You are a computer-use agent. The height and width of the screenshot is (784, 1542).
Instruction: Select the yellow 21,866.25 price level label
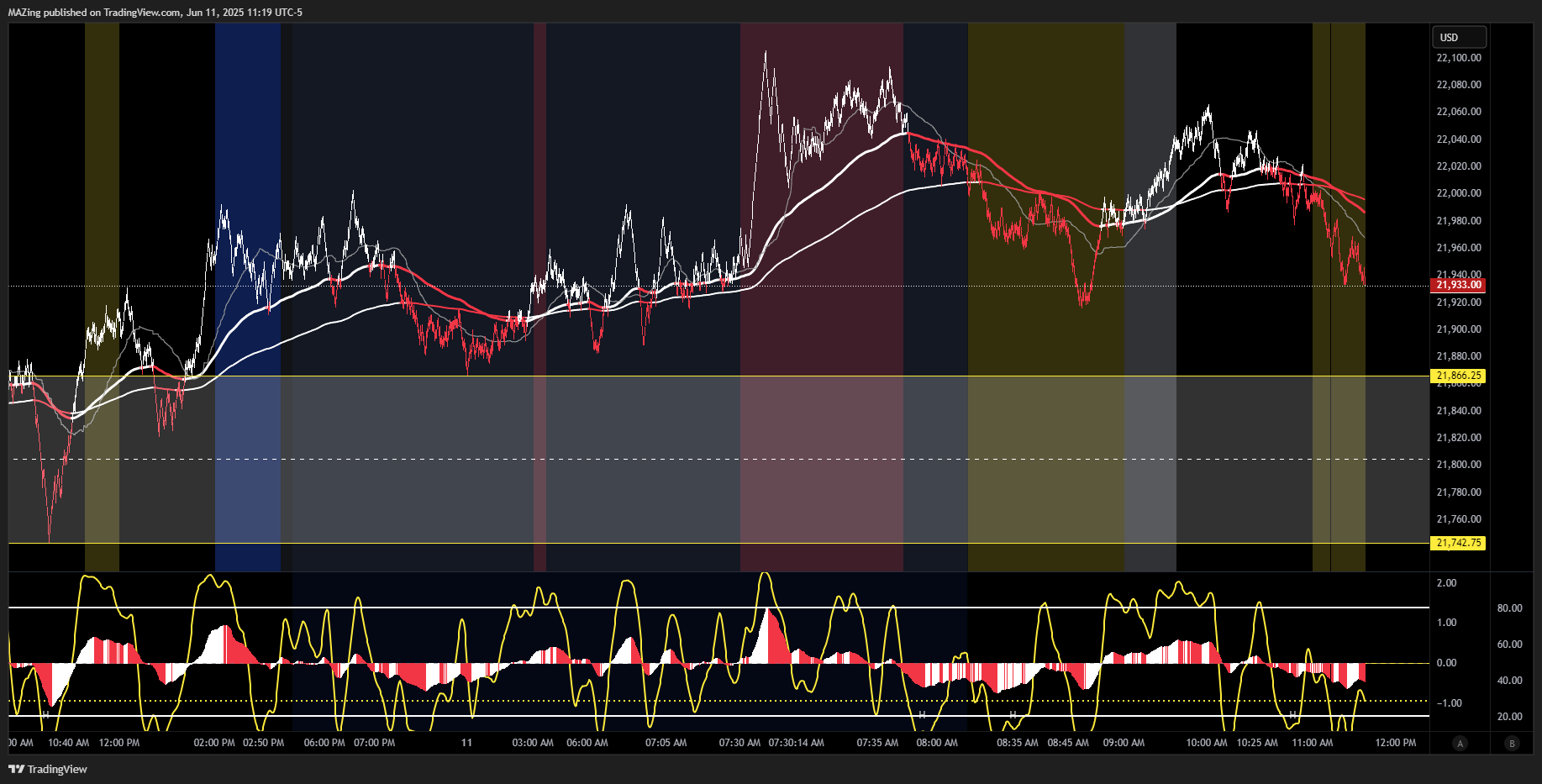1458,376
